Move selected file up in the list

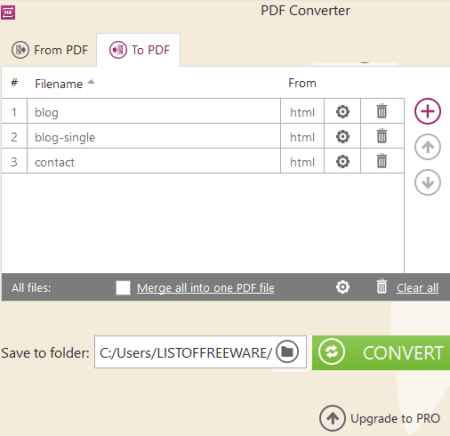point(428,147)
